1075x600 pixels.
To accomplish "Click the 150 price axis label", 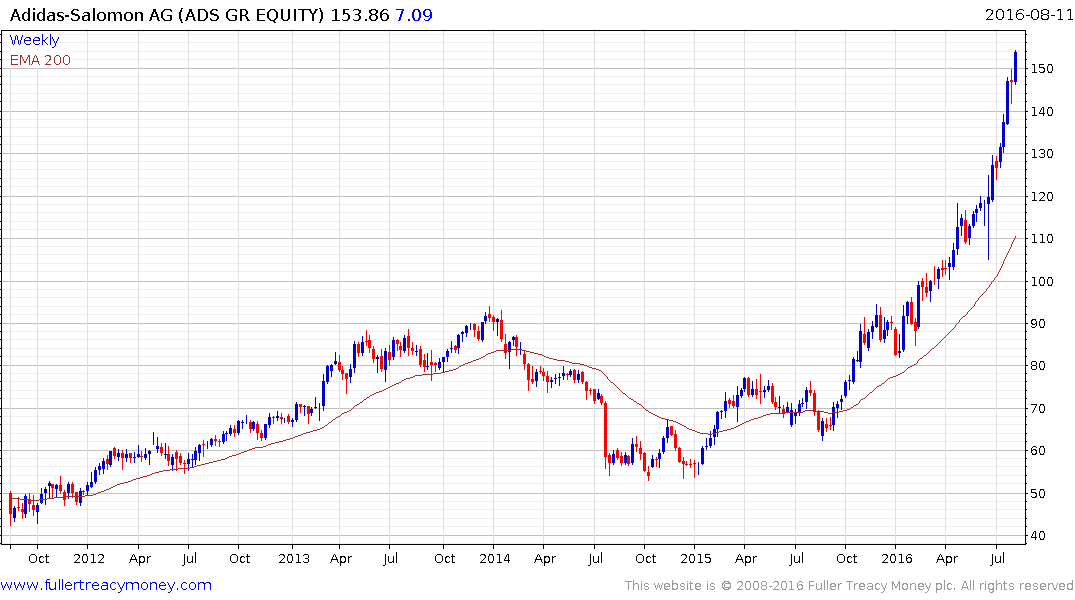I will 1042,69.
